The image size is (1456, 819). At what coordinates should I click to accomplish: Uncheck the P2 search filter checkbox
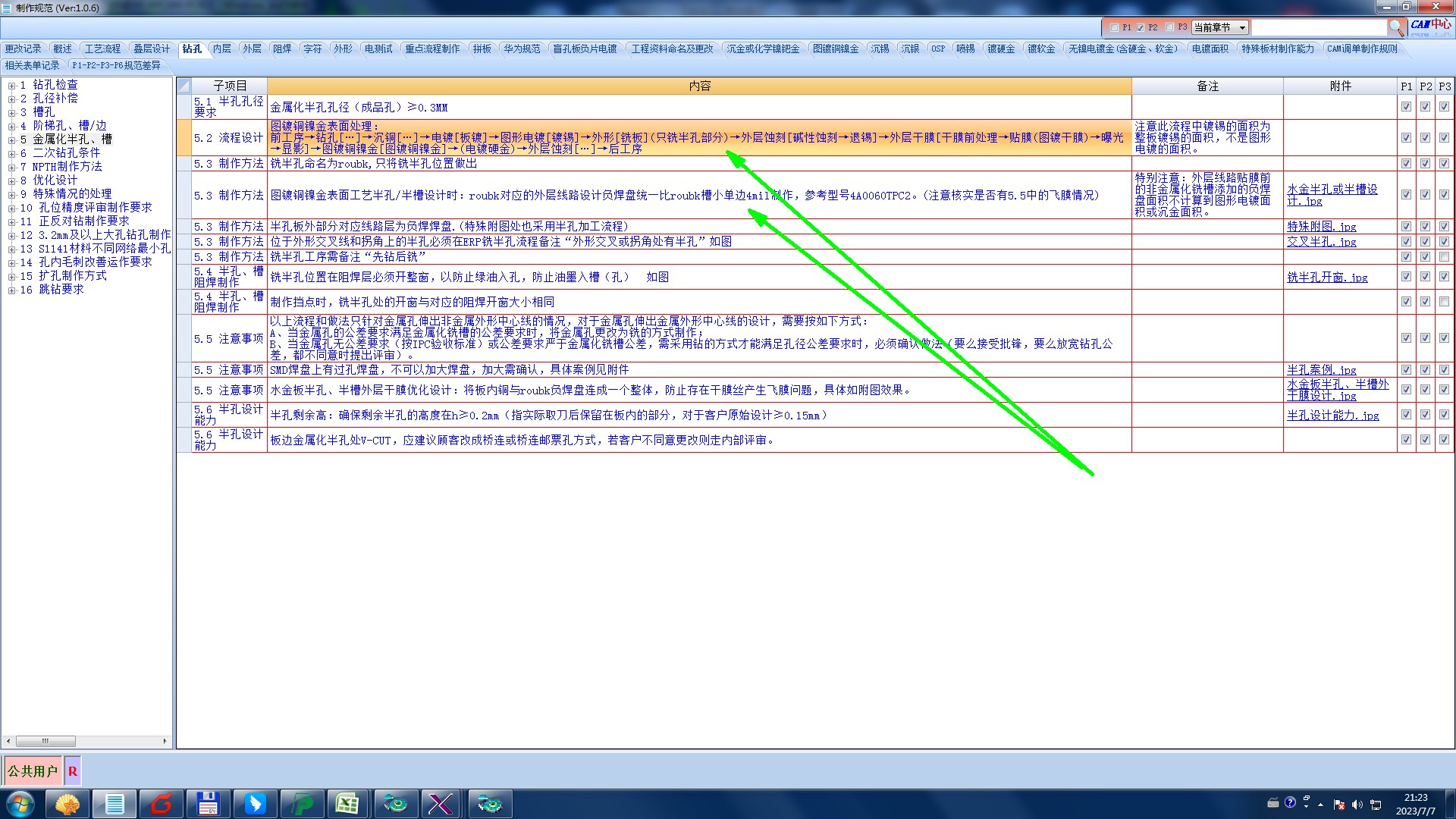pyautogui.click(x=1140, y=27)
